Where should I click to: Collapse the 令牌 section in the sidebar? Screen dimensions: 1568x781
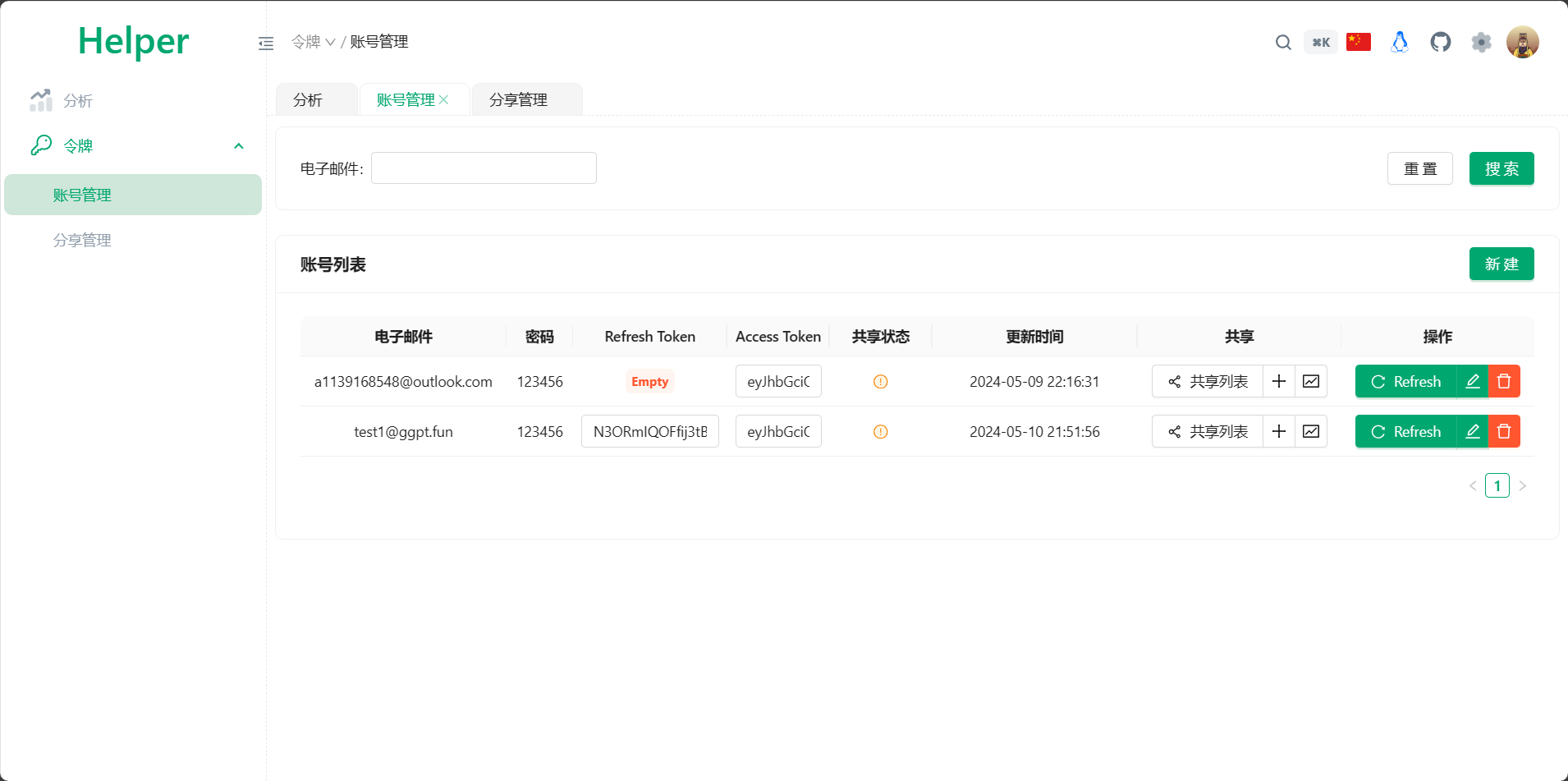point(238,145)
